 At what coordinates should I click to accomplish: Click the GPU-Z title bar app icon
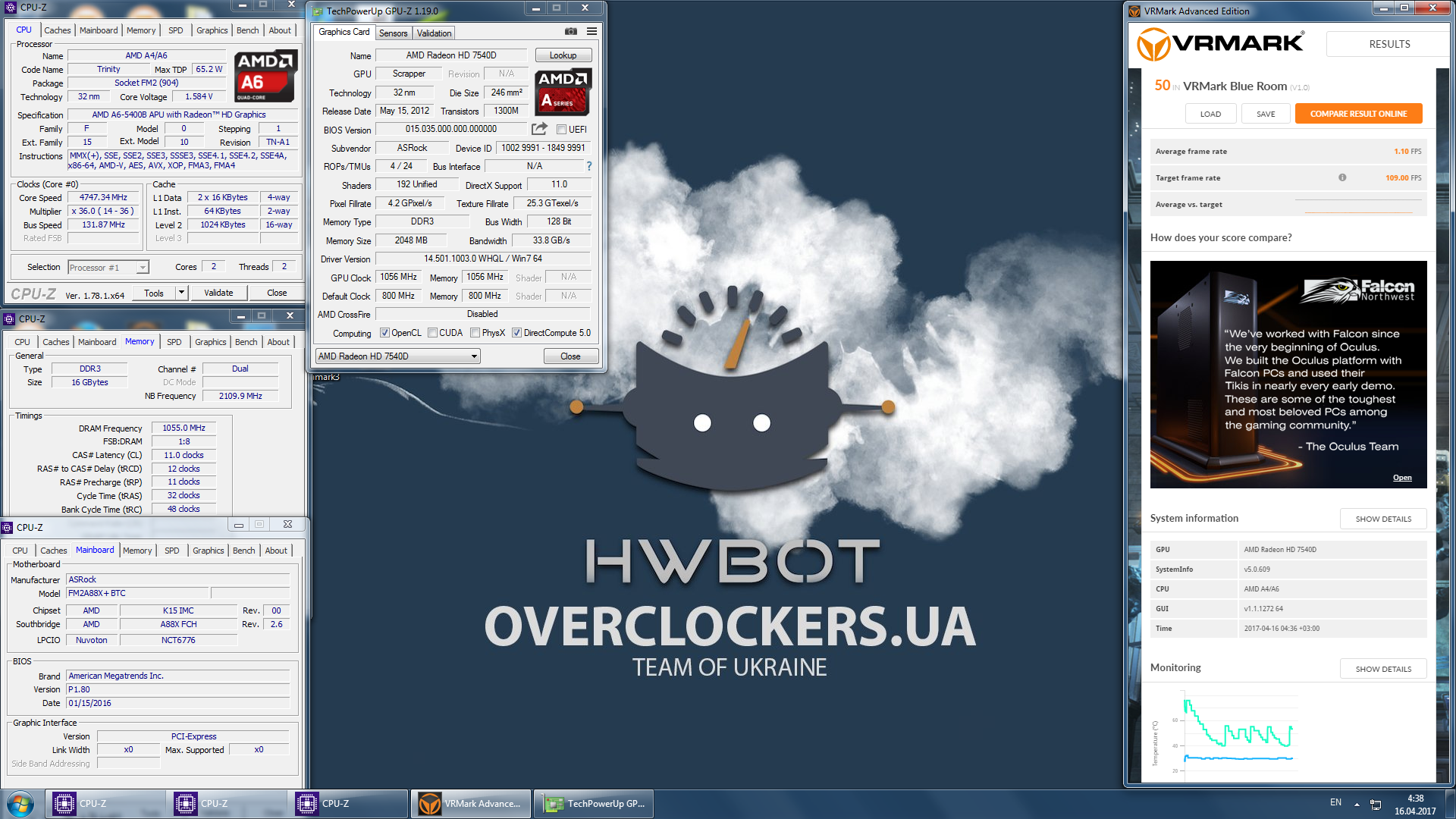[x=317, y=11]
